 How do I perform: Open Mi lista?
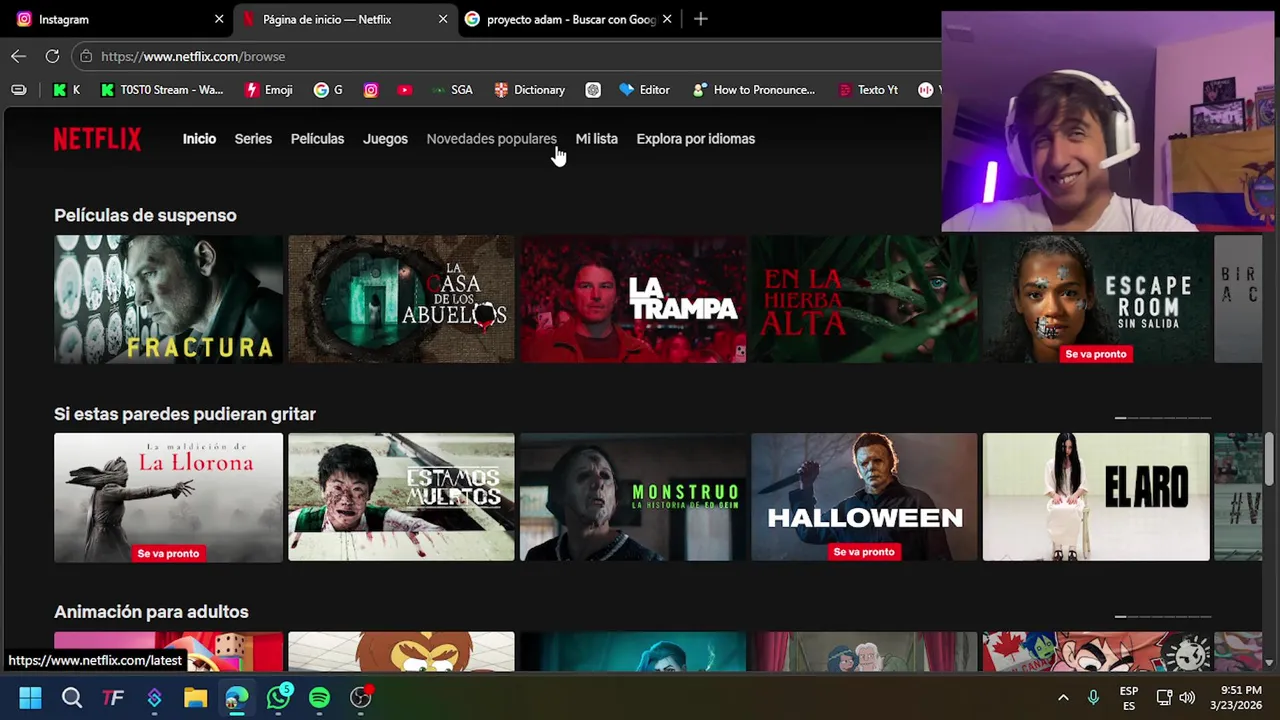596,139
